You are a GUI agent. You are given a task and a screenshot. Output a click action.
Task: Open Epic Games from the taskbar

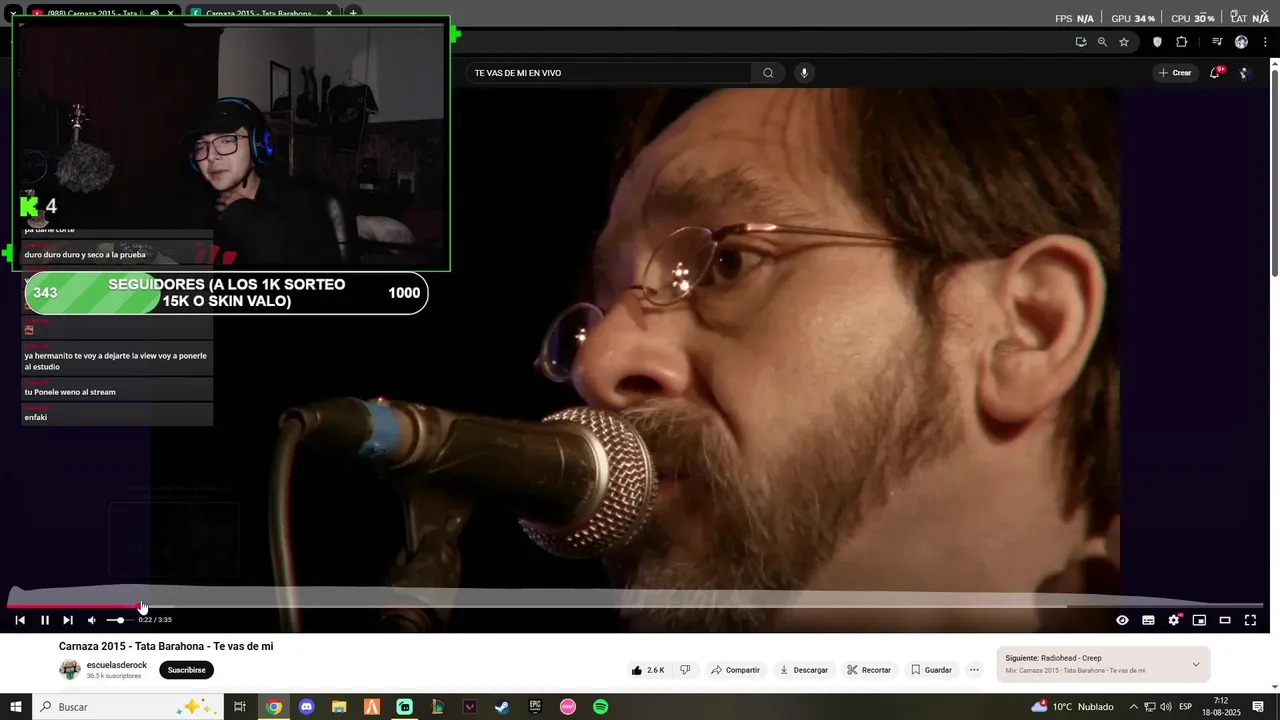(x=535, y=707)
